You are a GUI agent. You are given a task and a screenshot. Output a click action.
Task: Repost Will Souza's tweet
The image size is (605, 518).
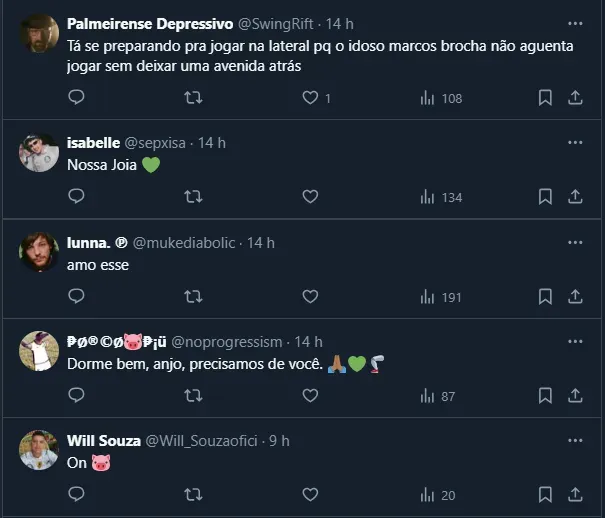point(194,495)
